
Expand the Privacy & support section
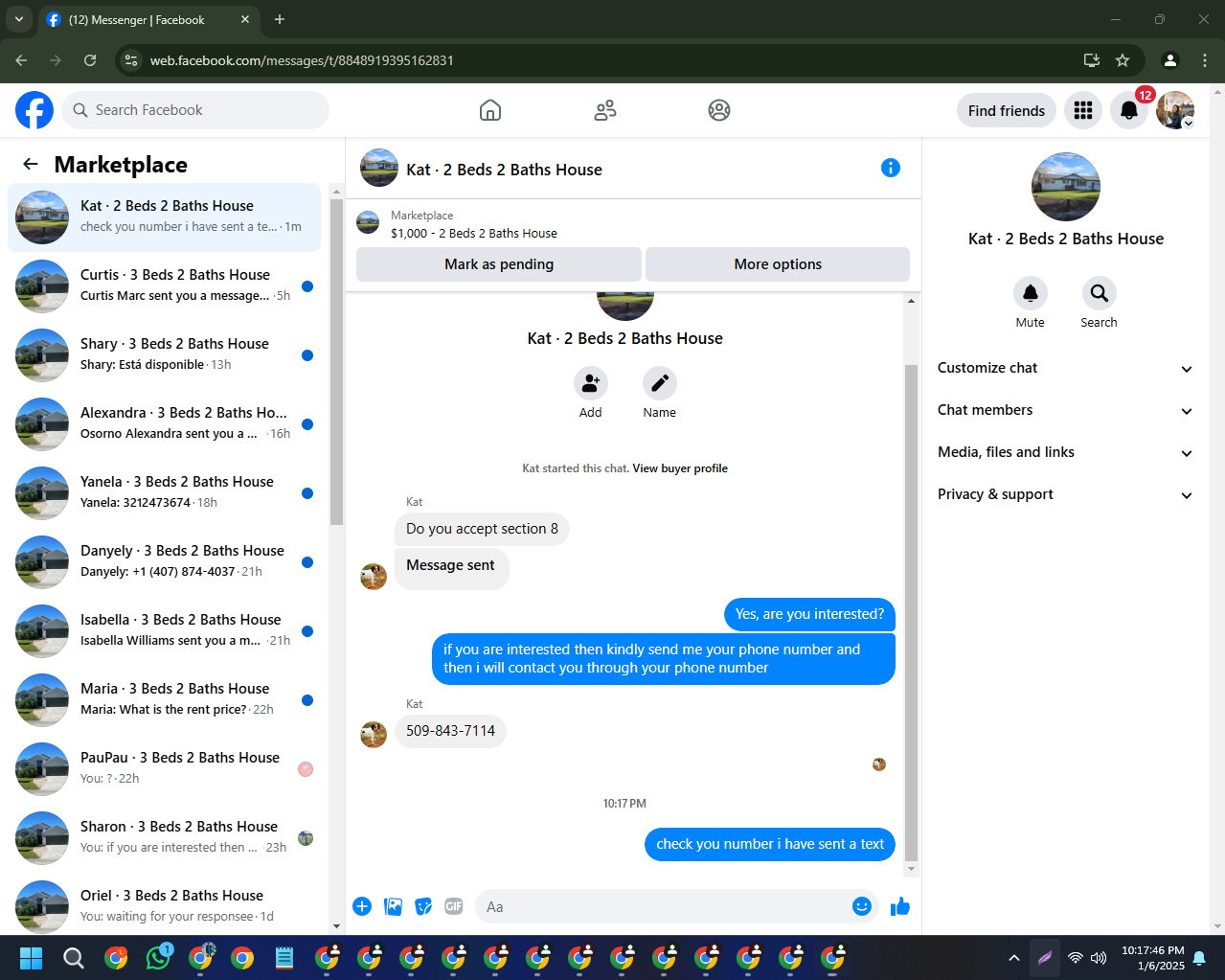coord(1065,494)
